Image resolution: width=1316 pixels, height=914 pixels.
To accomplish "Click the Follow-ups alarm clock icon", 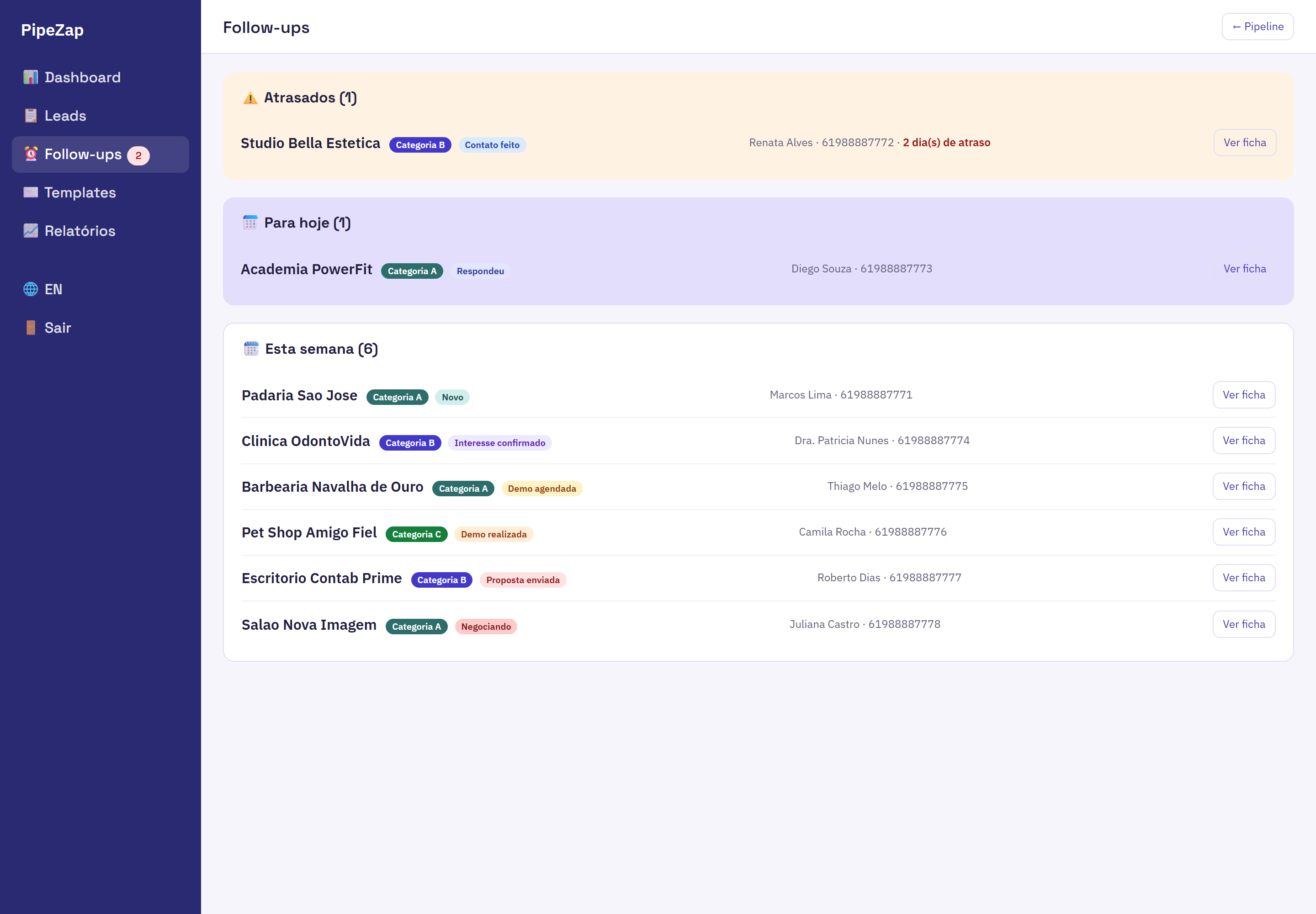I will 31,154.
